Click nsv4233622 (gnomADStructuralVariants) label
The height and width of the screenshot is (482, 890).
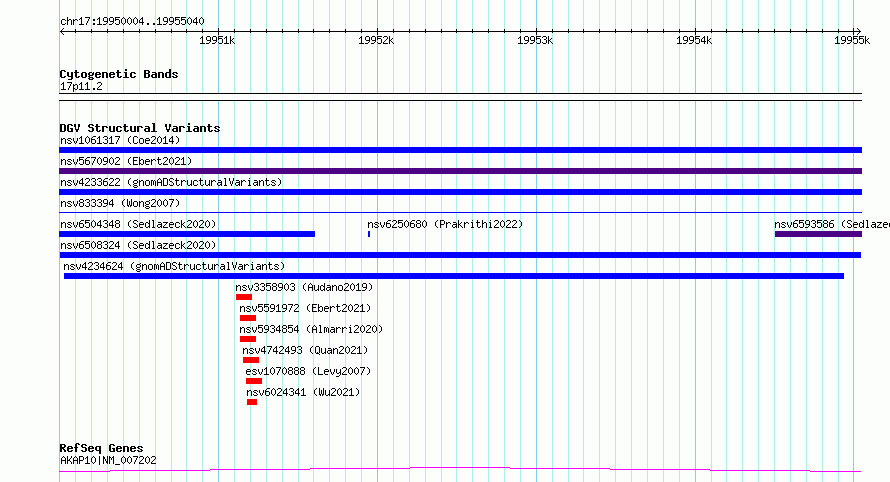point(171,182)
